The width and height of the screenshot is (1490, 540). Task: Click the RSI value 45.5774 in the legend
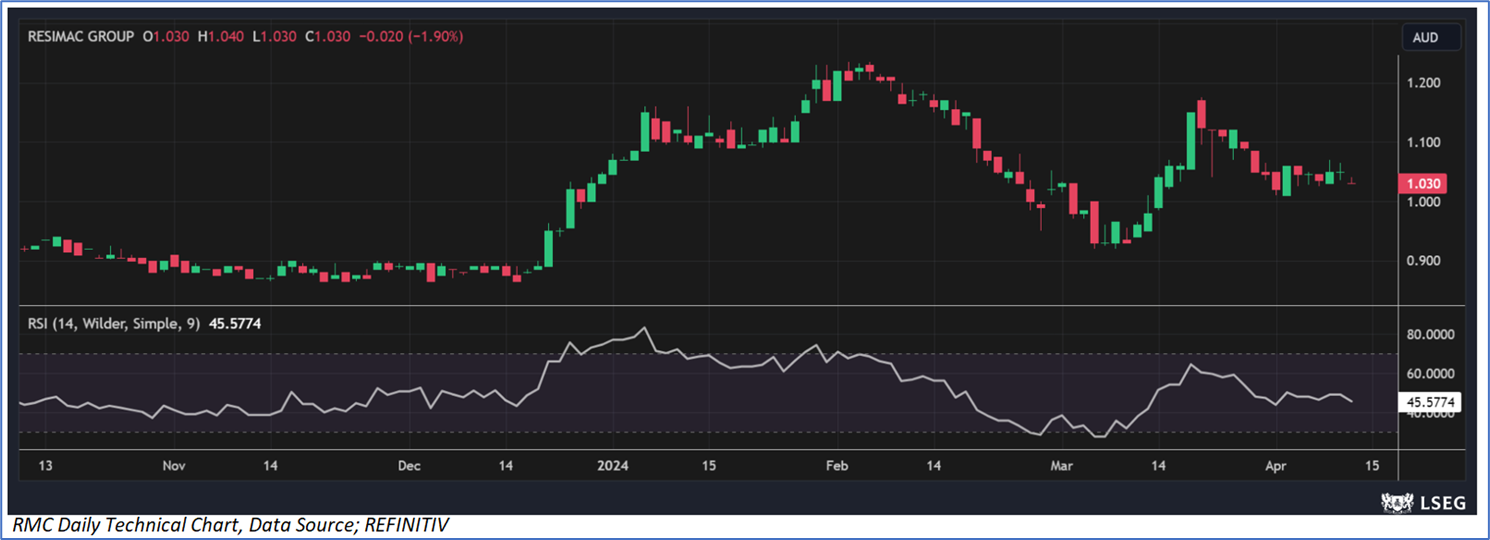tap(234, 324)
